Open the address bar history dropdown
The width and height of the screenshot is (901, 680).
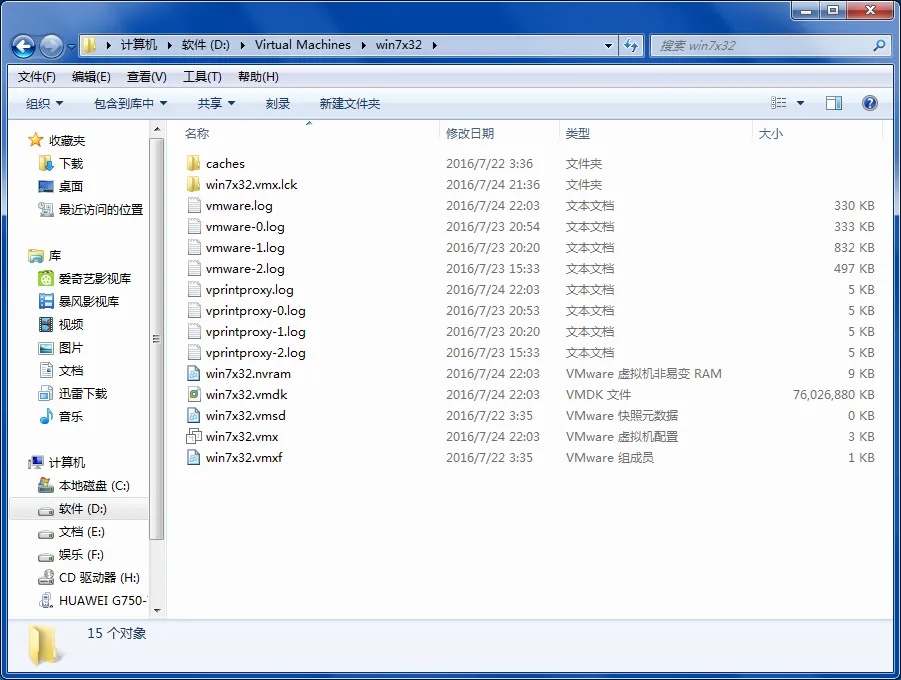[609, 45]
